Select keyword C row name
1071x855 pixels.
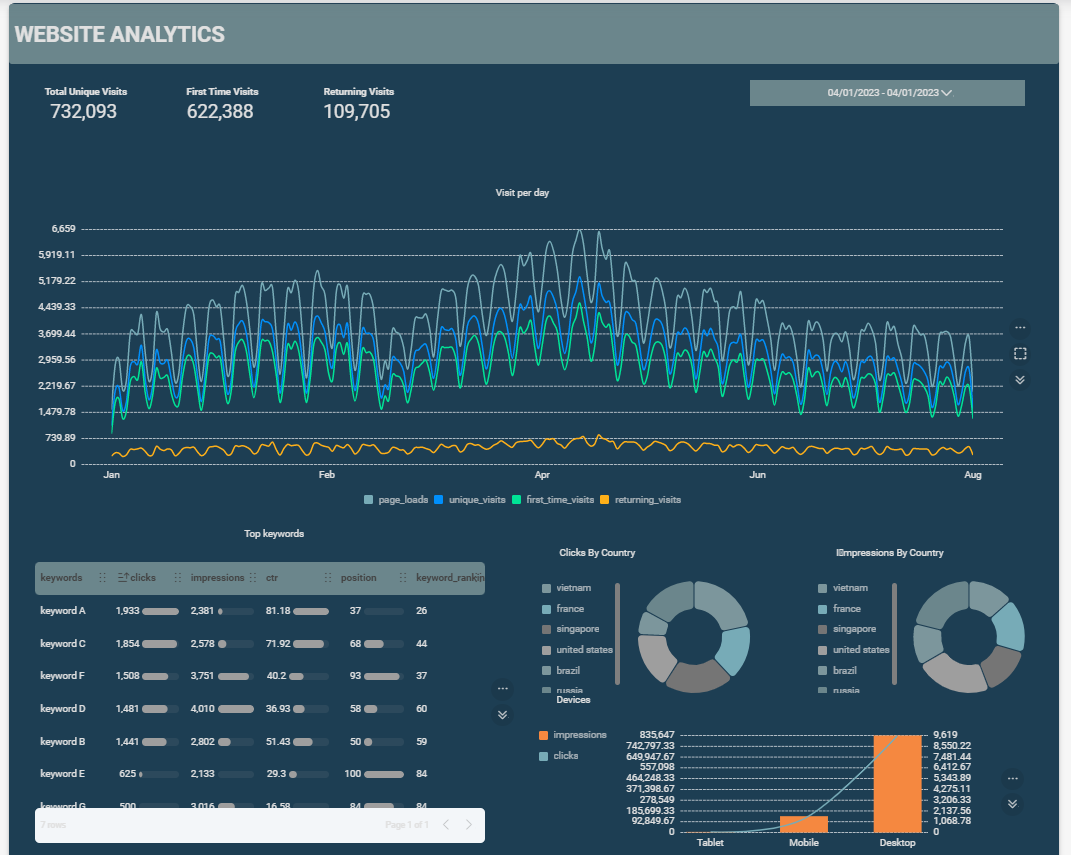[x=63, y=643]
